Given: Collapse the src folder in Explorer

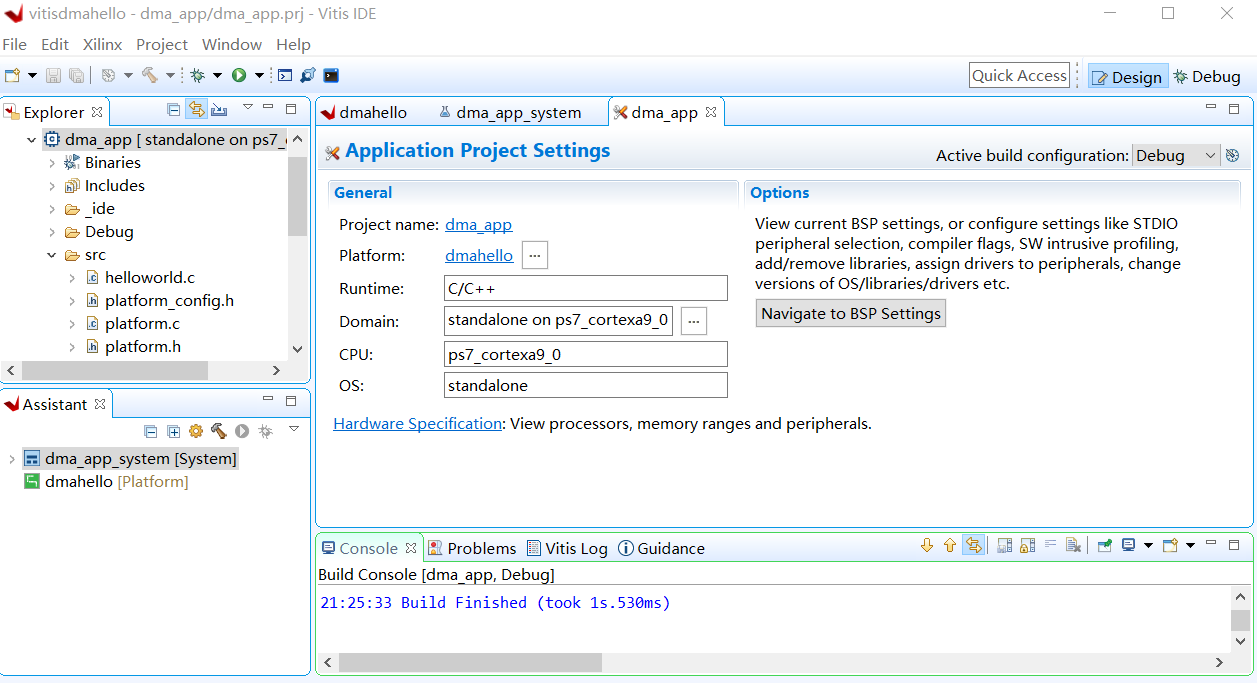Looking at the screenshot, I should click(x=51, y=254).
